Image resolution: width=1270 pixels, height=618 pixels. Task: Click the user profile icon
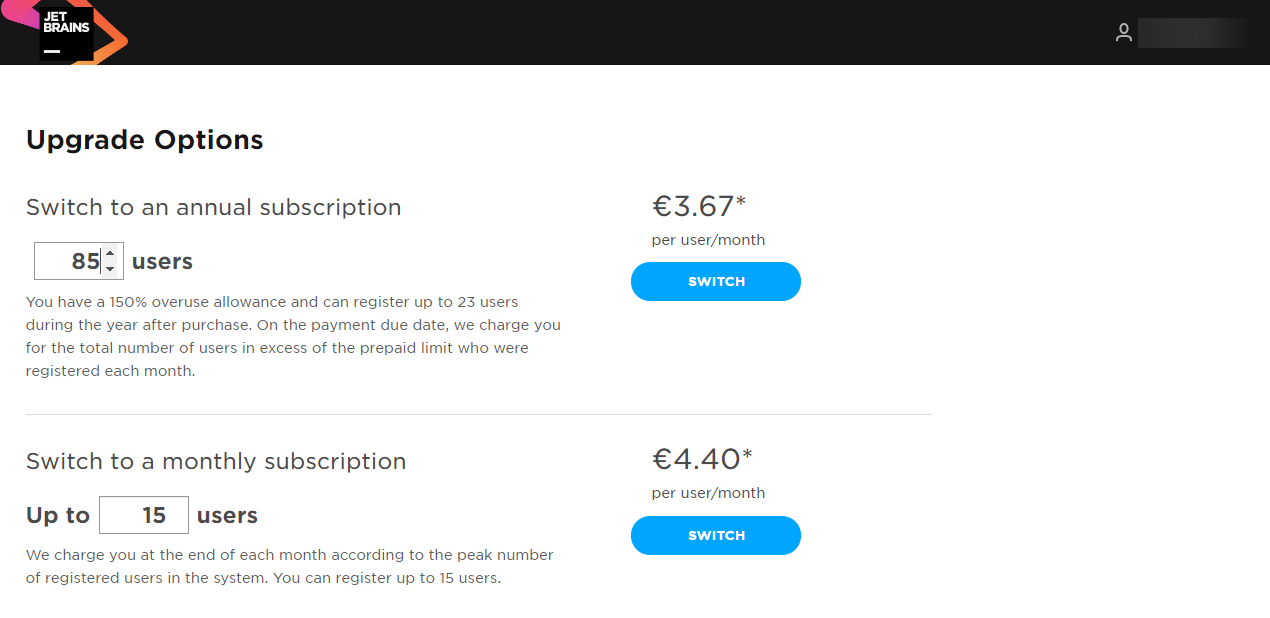[x=1124, y=33]
